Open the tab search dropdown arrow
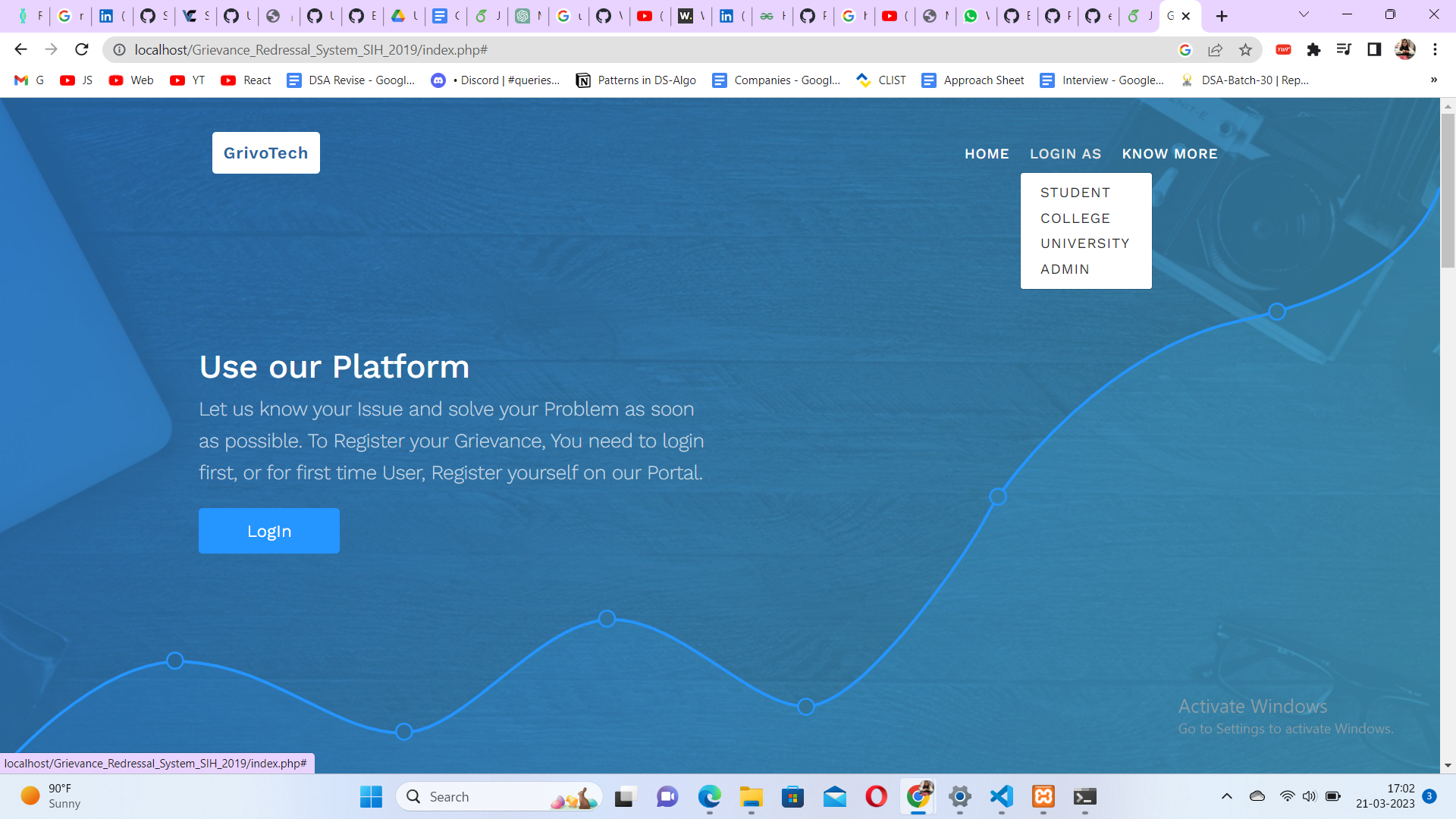Screen dimensions: 1456x819 pyautogui.click(x=1304, y=15)
